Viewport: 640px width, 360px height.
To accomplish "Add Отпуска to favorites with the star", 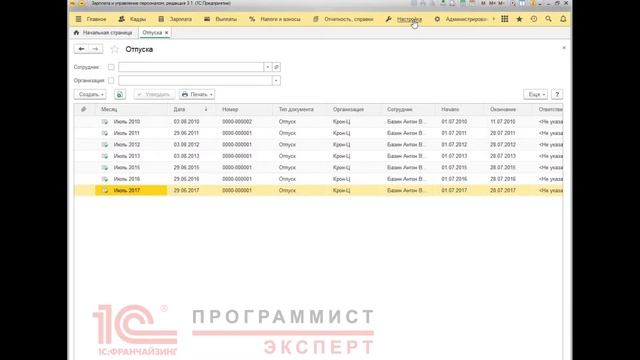I will pos(115,49).
